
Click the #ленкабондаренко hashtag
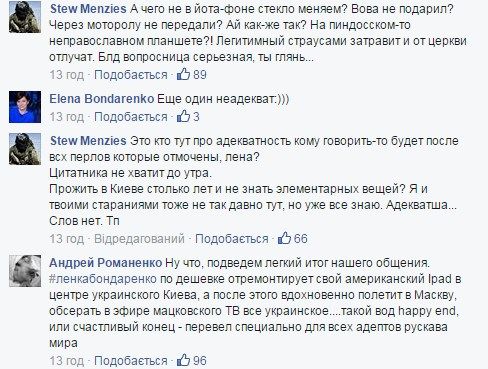103,279
